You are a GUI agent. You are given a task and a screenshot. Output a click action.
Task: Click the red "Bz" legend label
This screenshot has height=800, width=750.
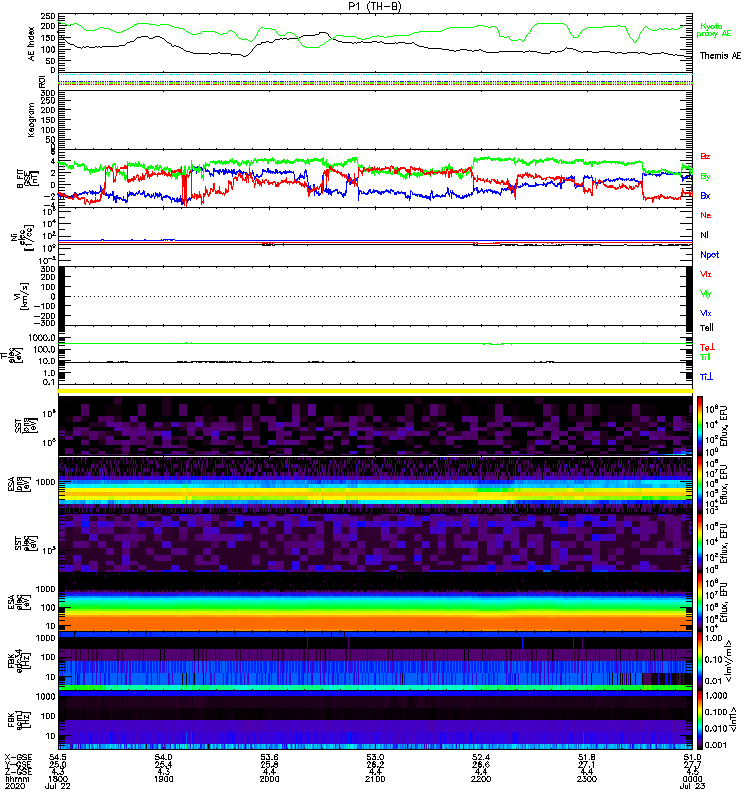705,156
